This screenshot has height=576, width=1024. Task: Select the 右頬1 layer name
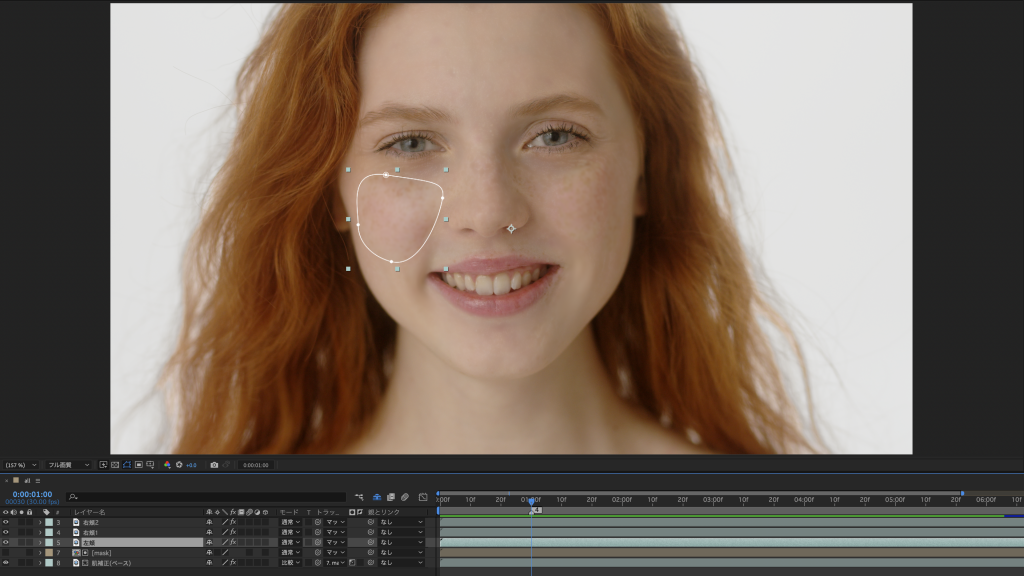(92, 532)
